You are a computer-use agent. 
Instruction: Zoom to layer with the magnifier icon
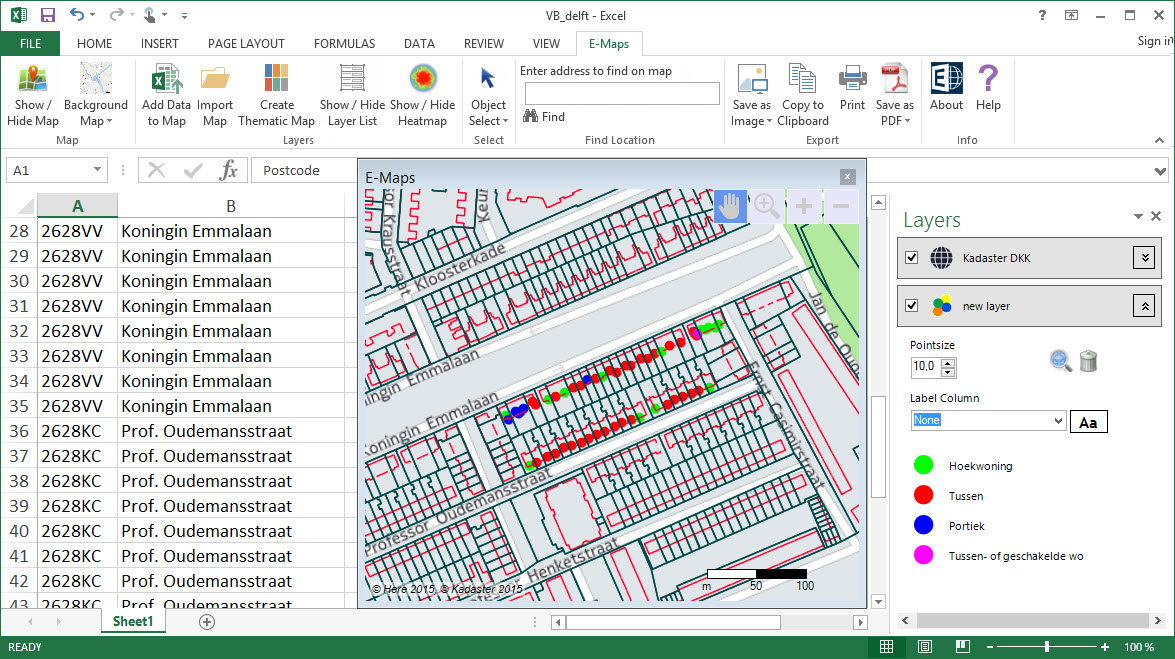1060,361
